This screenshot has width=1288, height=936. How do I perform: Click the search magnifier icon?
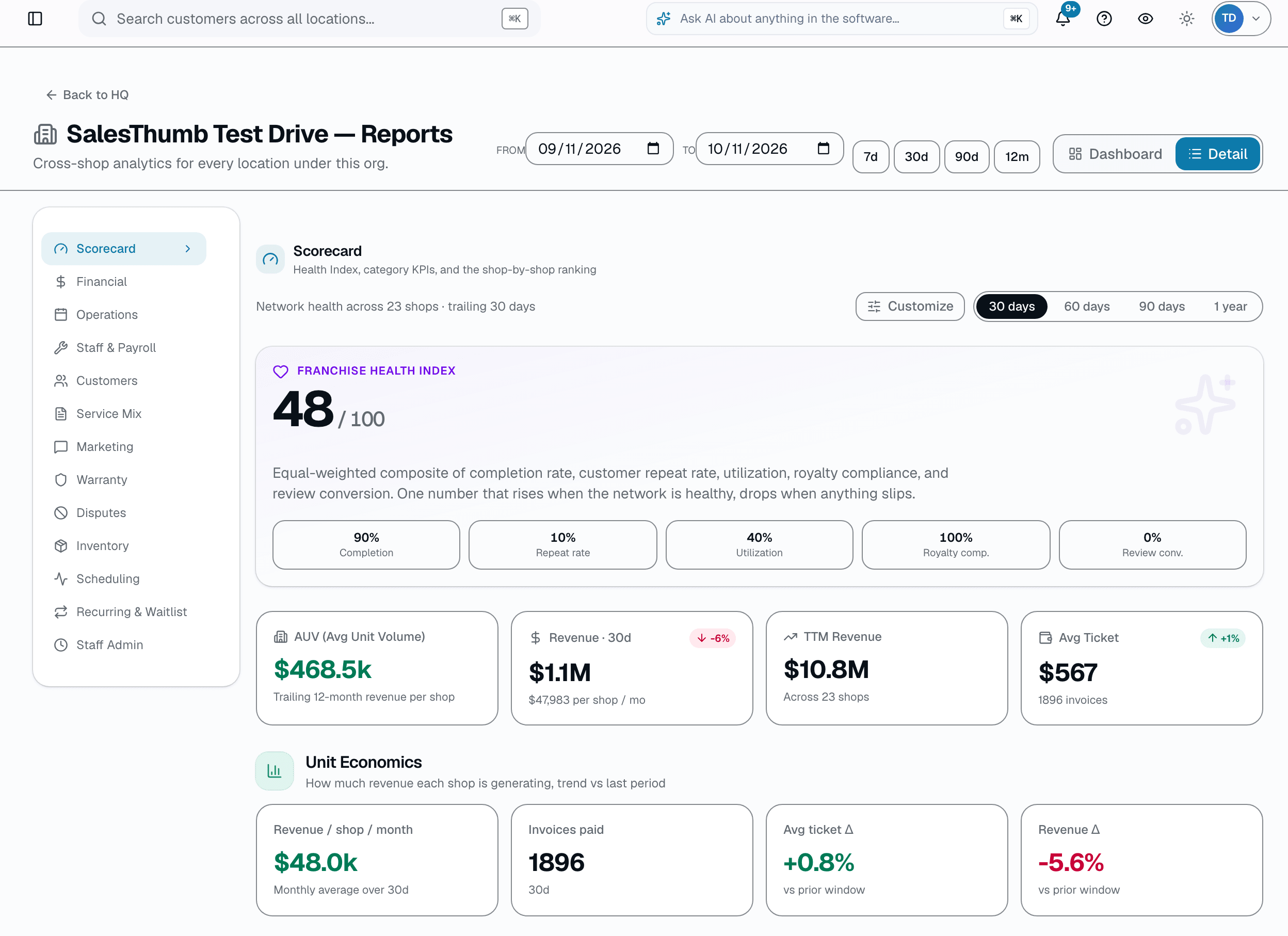click(x=99, y=19)
